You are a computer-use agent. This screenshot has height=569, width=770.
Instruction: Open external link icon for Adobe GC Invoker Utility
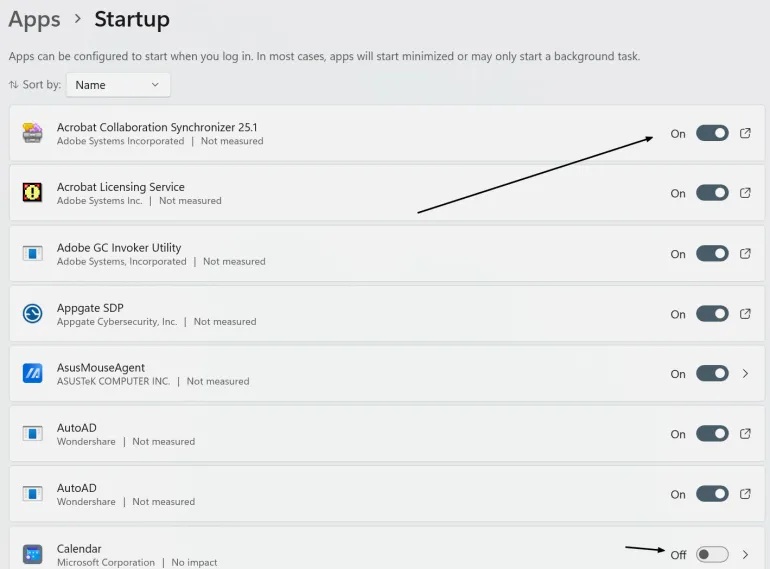[x=745, y=254]
